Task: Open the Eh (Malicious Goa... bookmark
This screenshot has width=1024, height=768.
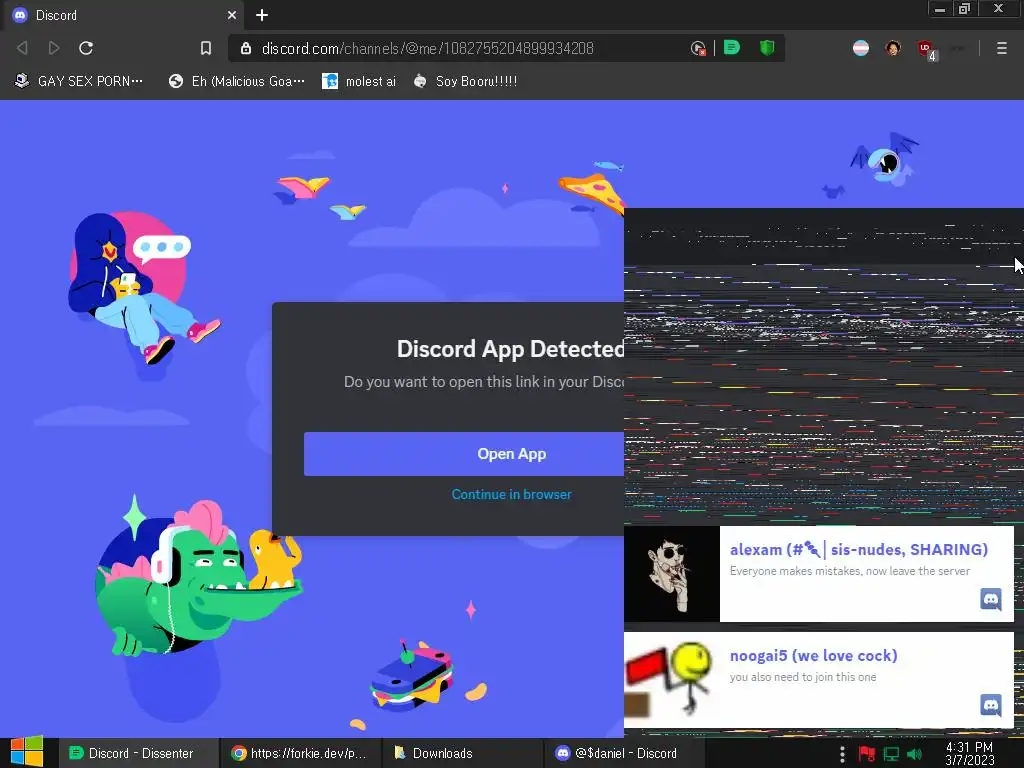Action: (x=236, y=81)
